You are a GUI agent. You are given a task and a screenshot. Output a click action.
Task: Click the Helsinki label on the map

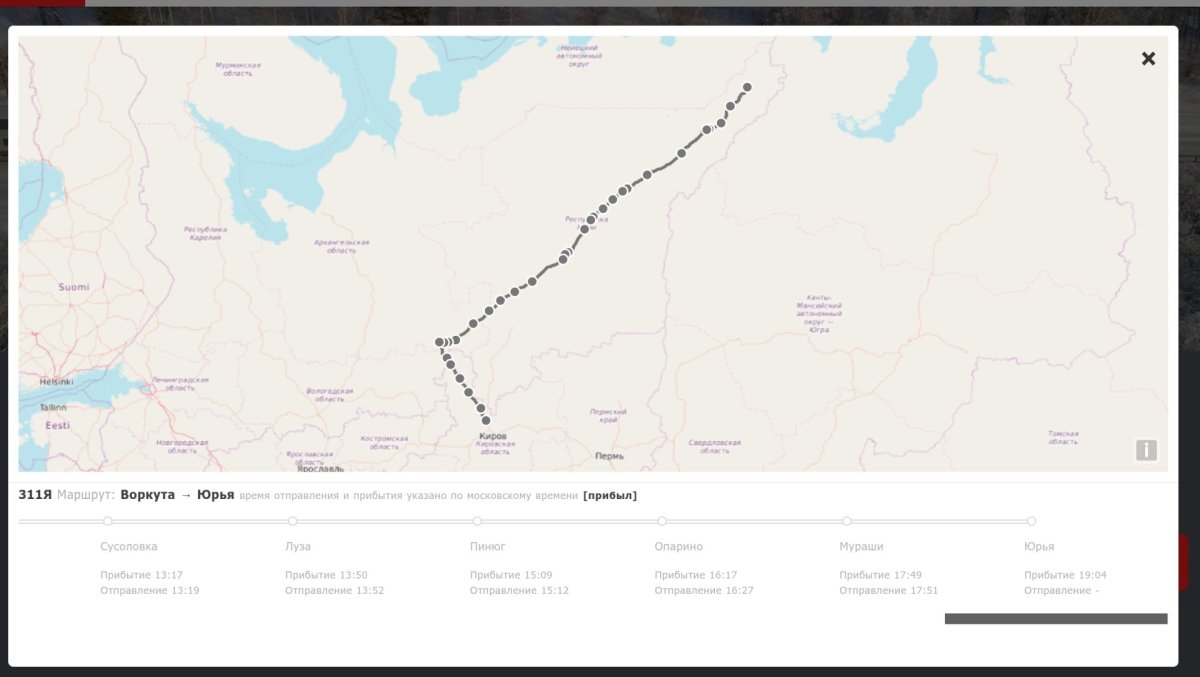pos(56,382)
